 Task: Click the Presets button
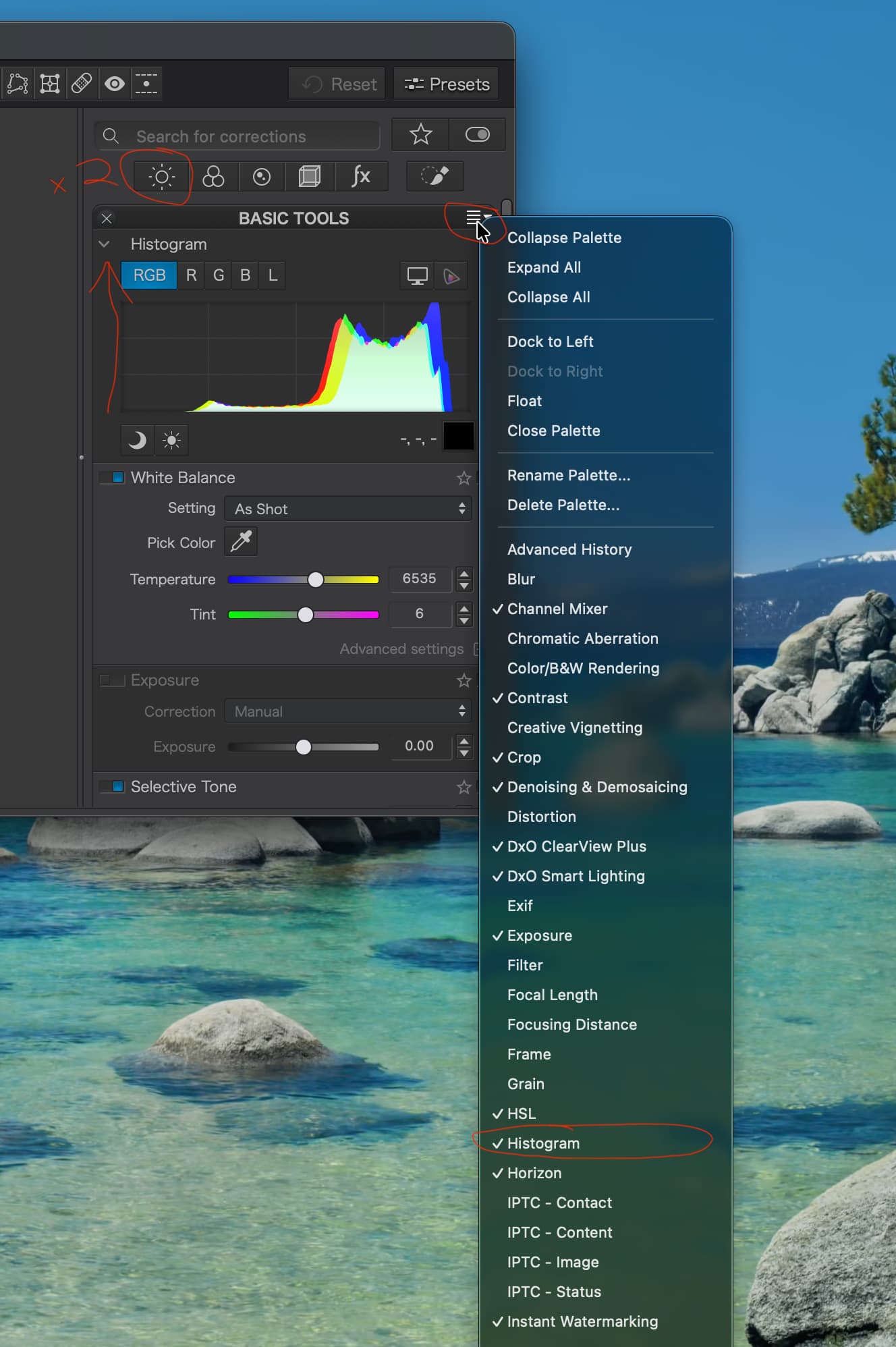pyautogui.click(x=447, y=84)
